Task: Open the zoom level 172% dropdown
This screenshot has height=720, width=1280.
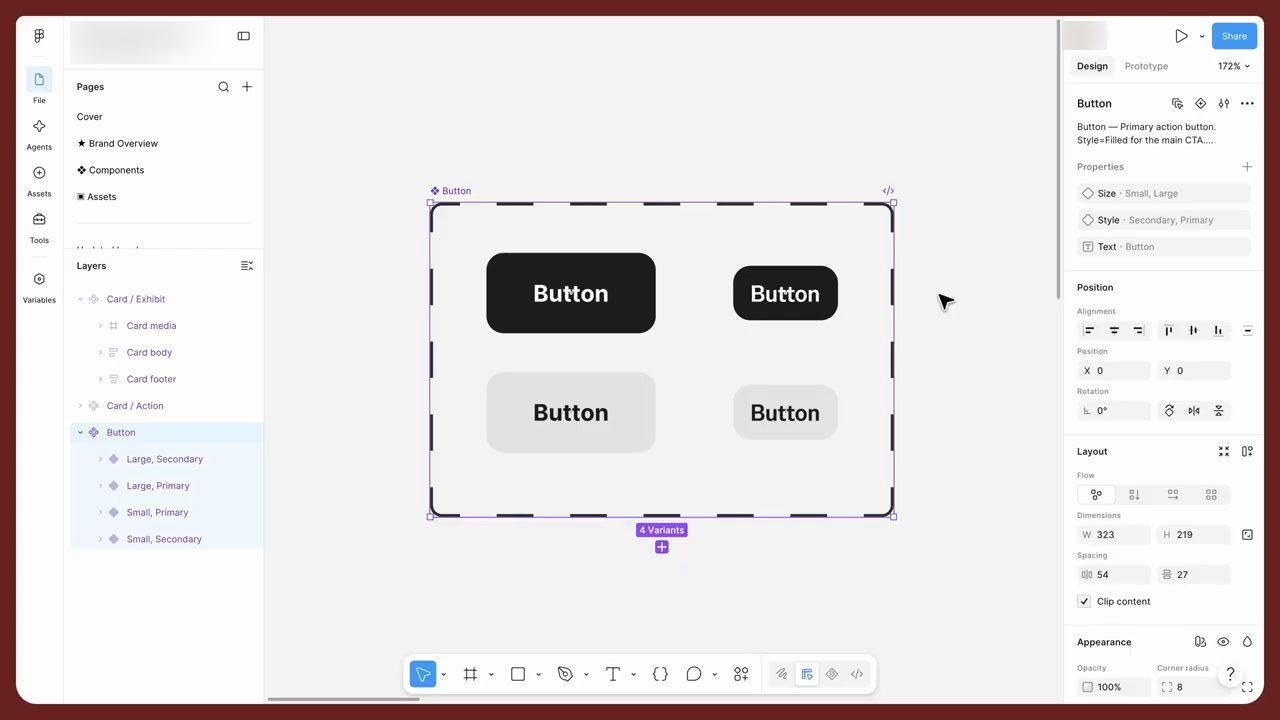Action: (x=1234, y=66)
